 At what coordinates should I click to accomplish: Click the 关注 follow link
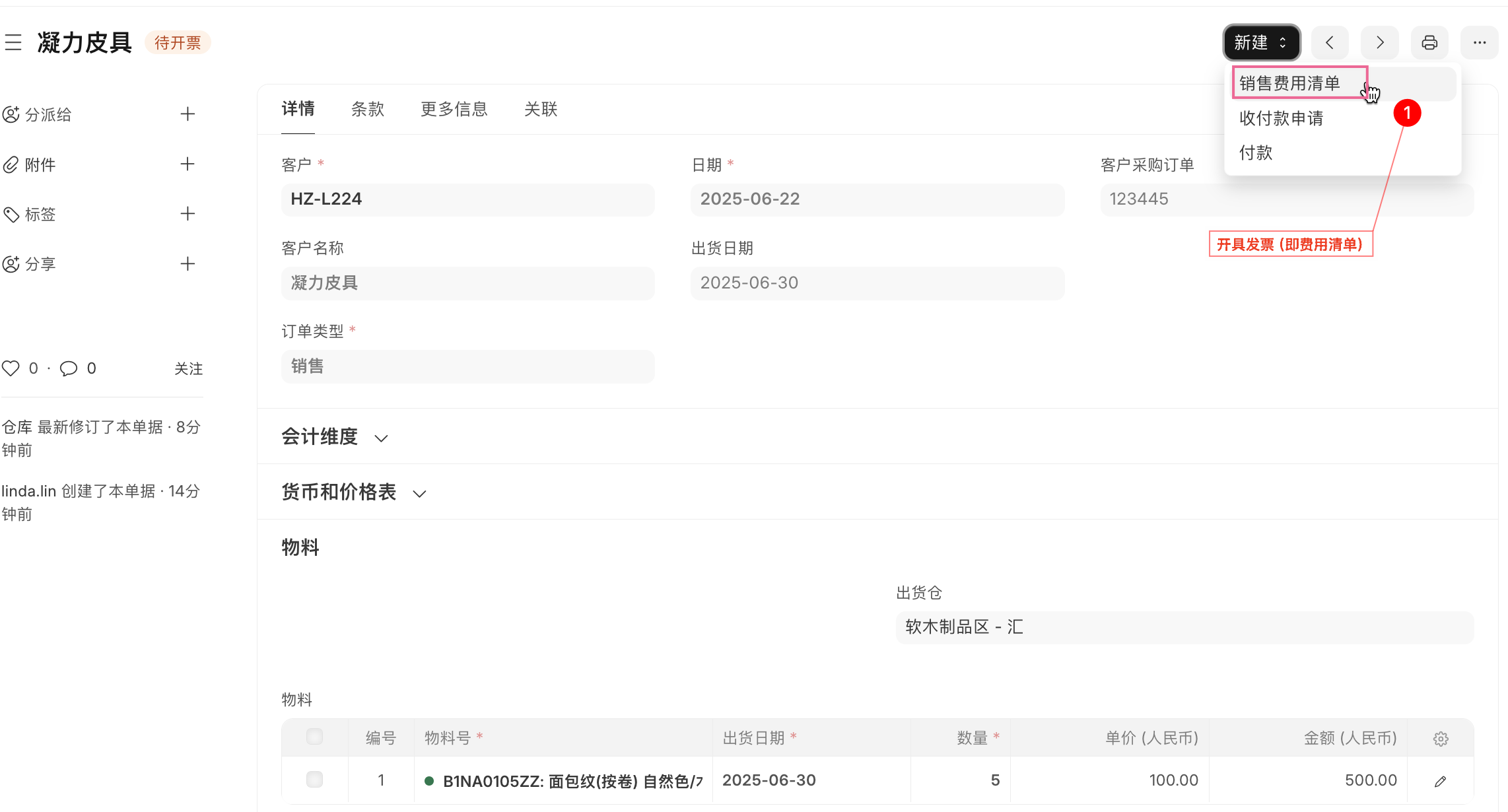coord(189,368)
